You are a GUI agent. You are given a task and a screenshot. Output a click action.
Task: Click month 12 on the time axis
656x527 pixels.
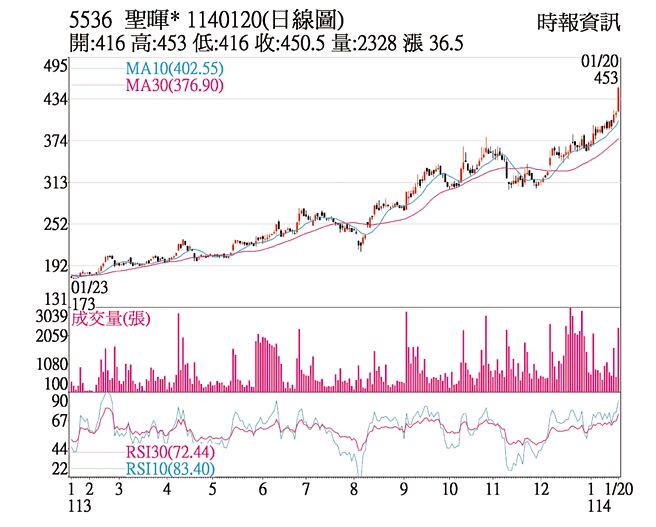point(541,491)
